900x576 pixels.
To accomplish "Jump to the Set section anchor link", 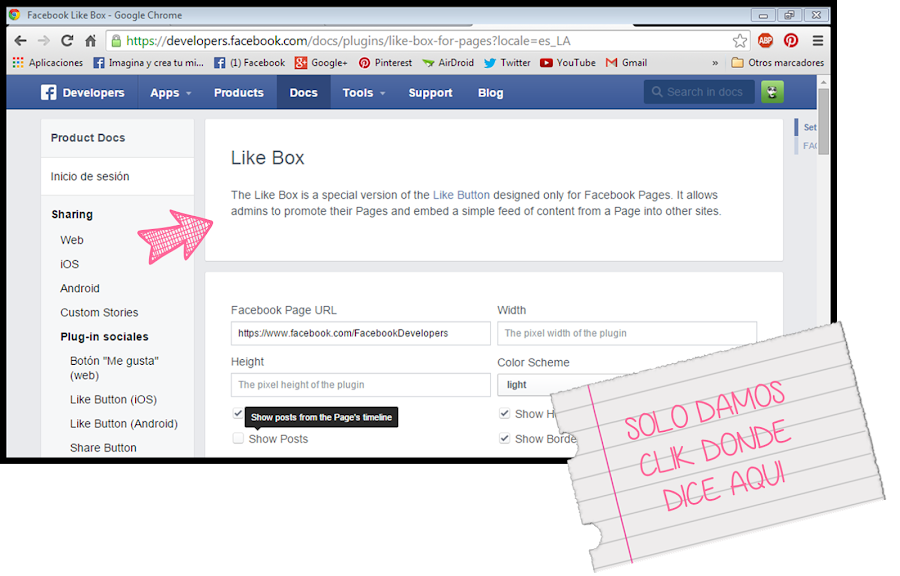I will coord(809,127).
